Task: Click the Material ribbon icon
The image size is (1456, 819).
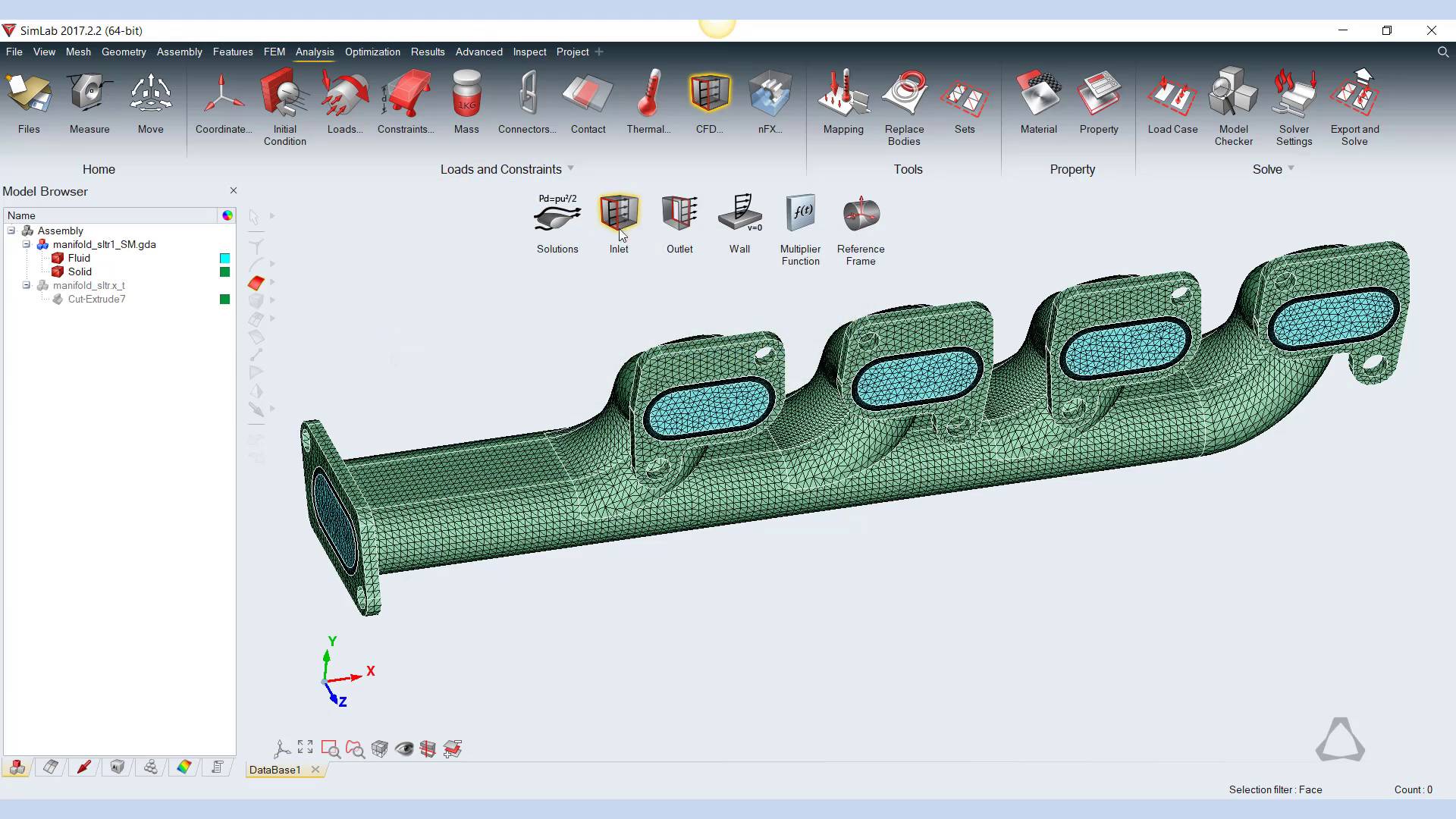Action: (x=1038, y=95)
